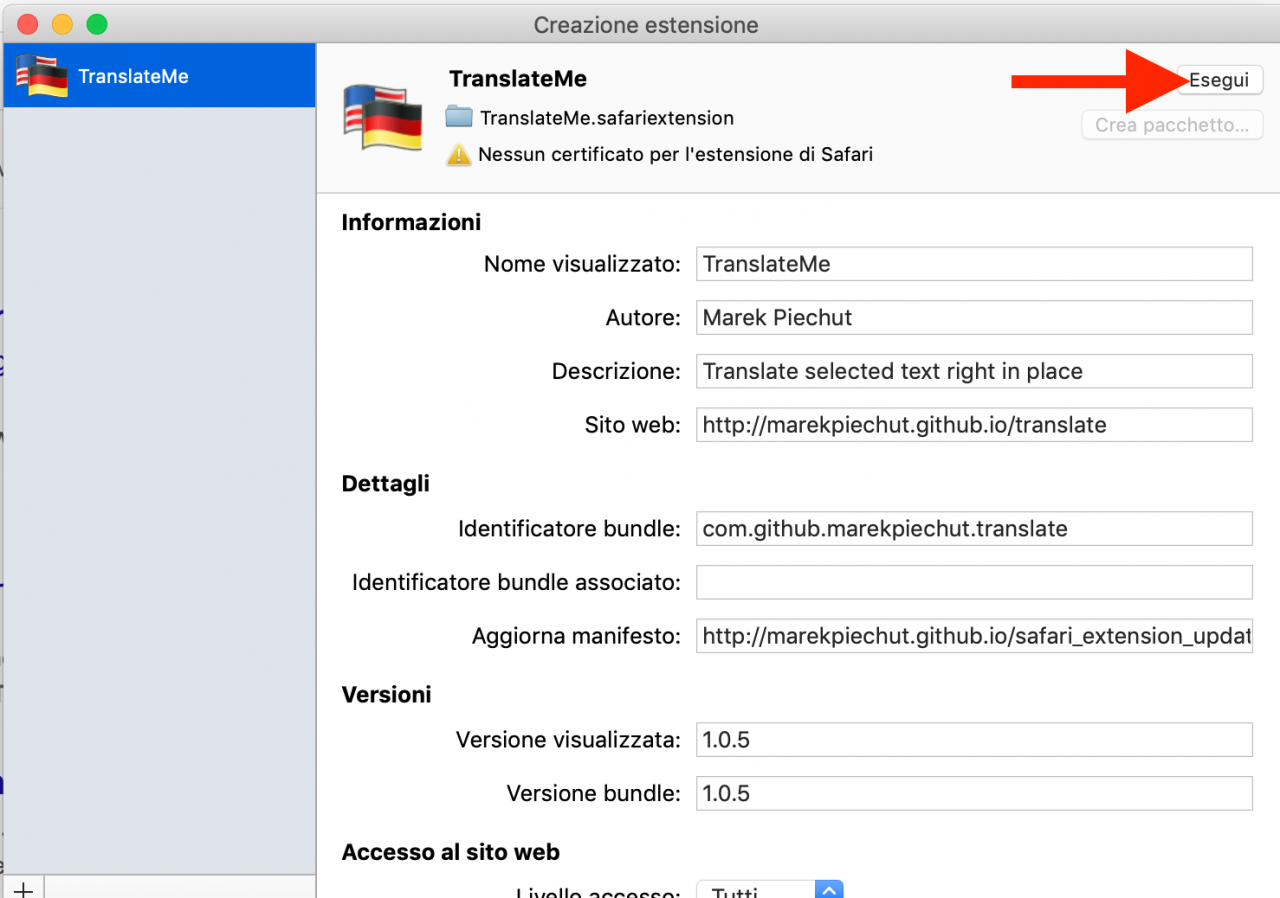The image size is (1280, 898).
Task: Click the empty Identificatore bundle associato field
Action: click(974, 582)
